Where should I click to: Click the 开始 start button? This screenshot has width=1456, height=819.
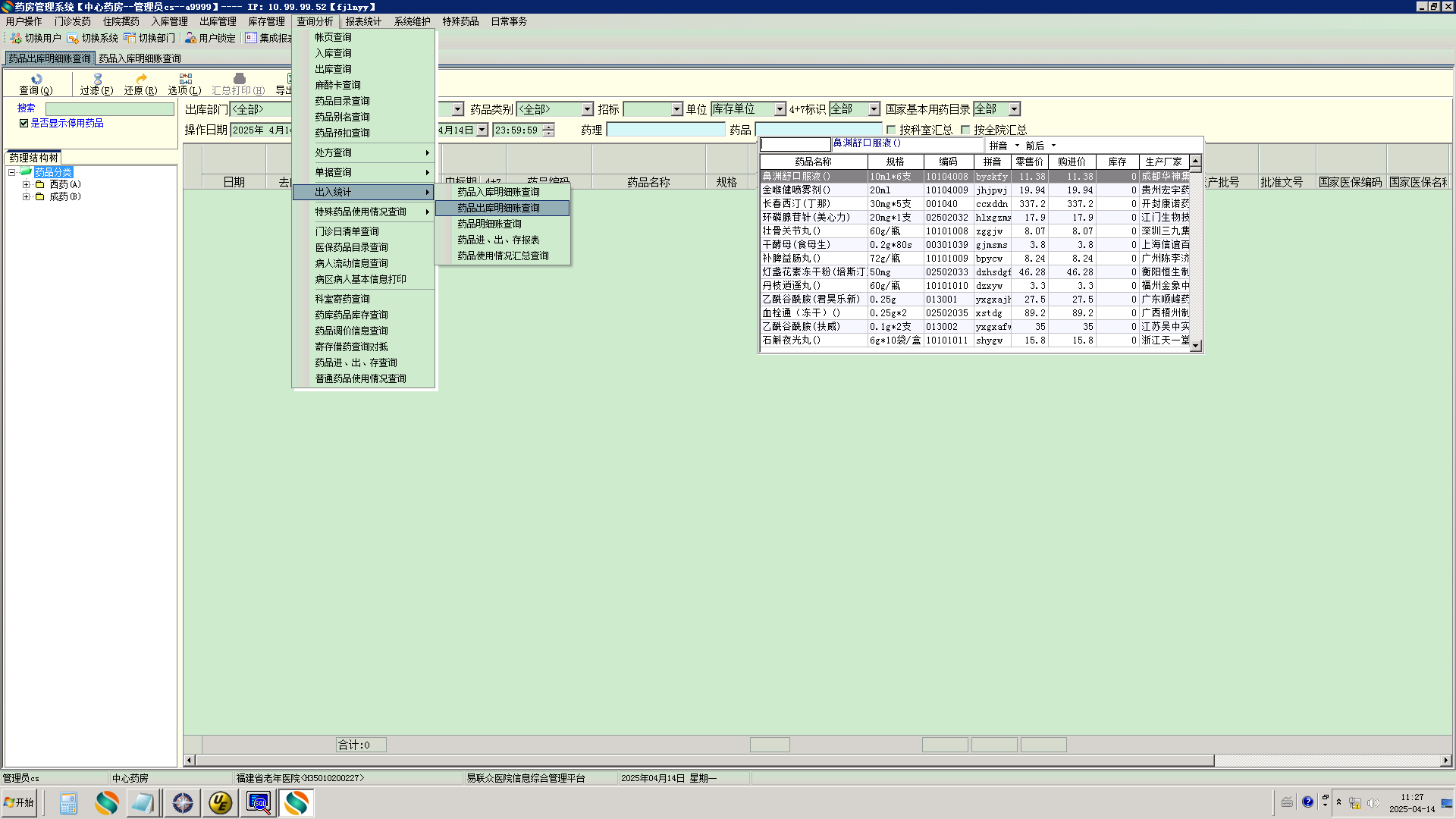point(19,802)
